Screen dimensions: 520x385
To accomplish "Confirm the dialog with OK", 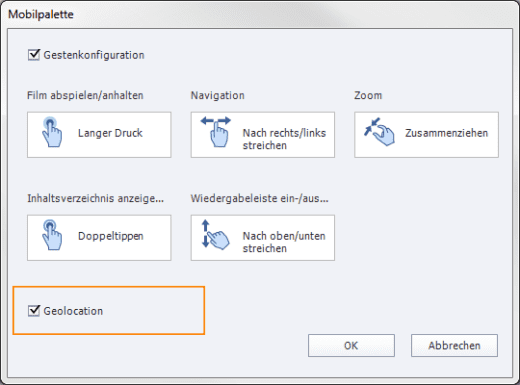I will point(351,346).
